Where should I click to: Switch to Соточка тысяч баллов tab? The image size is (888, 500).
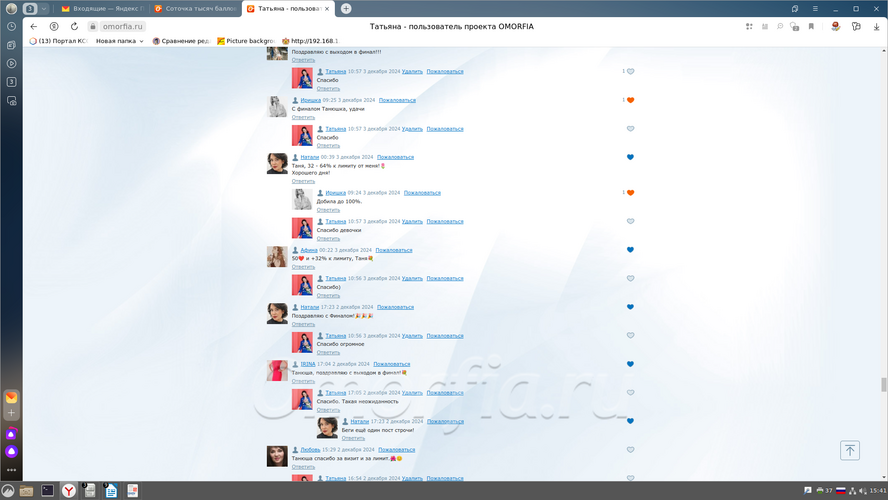point(195,8)
